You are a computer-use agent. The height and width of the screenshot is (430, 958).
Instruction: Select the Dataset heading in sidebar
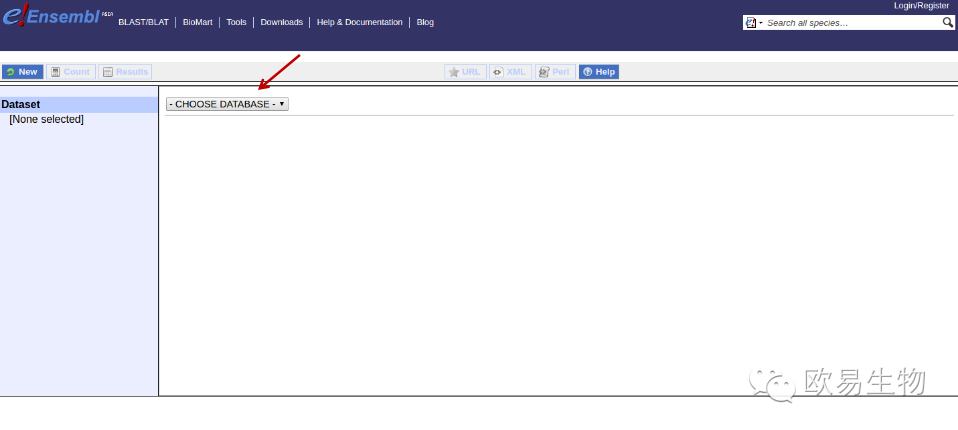pos(21,104)
